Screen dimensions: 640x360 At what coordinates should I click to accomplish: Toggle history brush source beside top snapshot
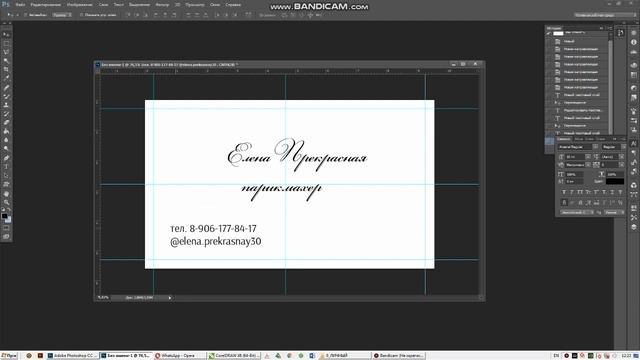[549, 33]
